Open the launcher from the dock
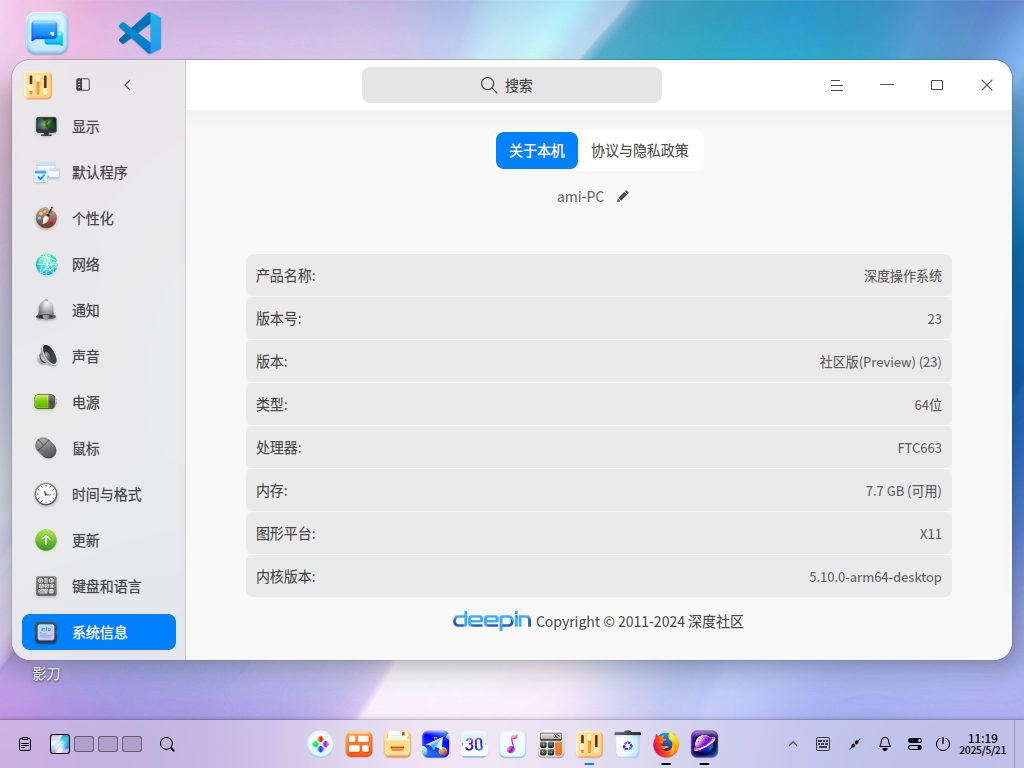1024x768 pixels. [321, 744]
